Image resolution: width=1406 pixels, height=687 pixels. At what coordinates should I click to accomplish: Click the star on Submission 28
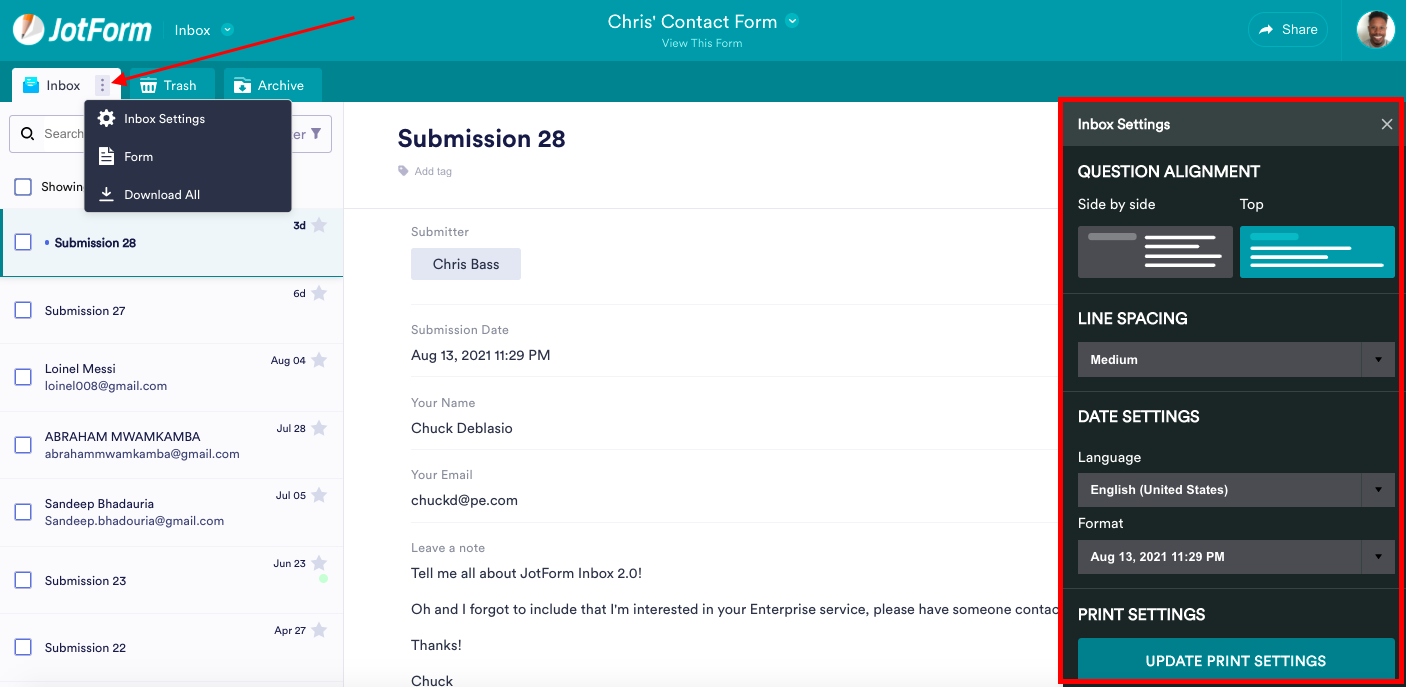pyautogui.click(x=319, y=226)
